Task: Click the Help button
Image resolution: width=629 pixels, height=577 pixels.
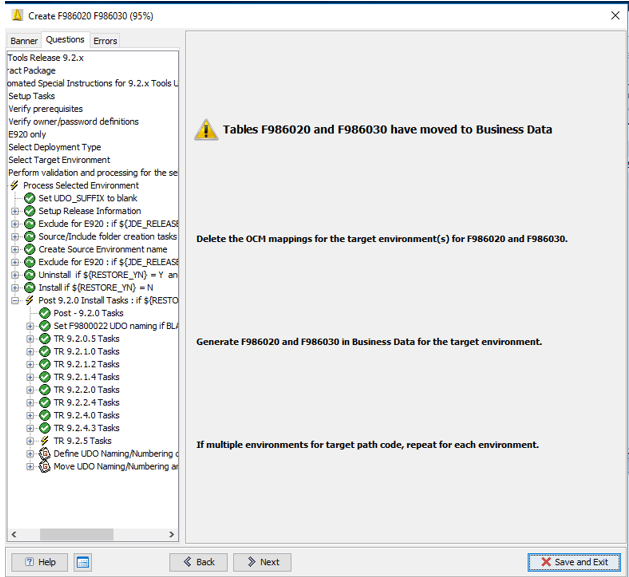Action: 40,562
